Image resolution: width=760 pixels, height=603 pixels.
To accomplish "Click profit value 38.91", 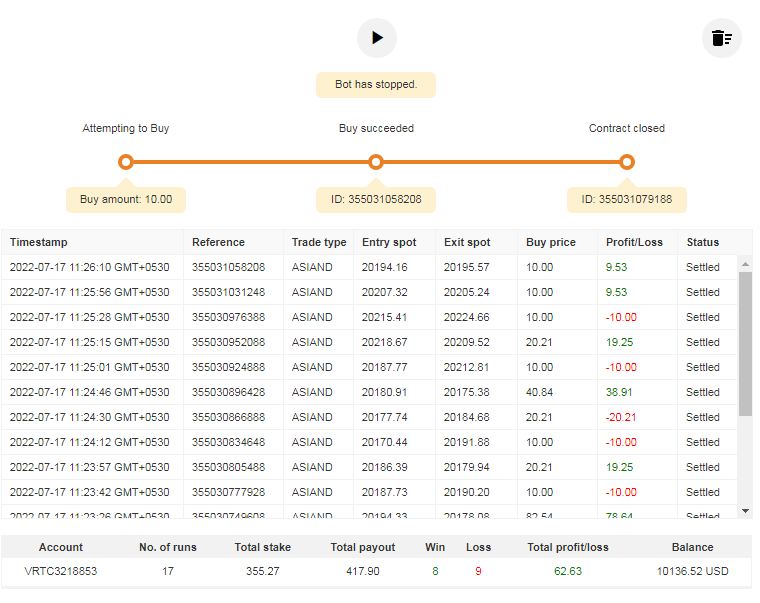I will pyautogui.click(x=619, y=392).
